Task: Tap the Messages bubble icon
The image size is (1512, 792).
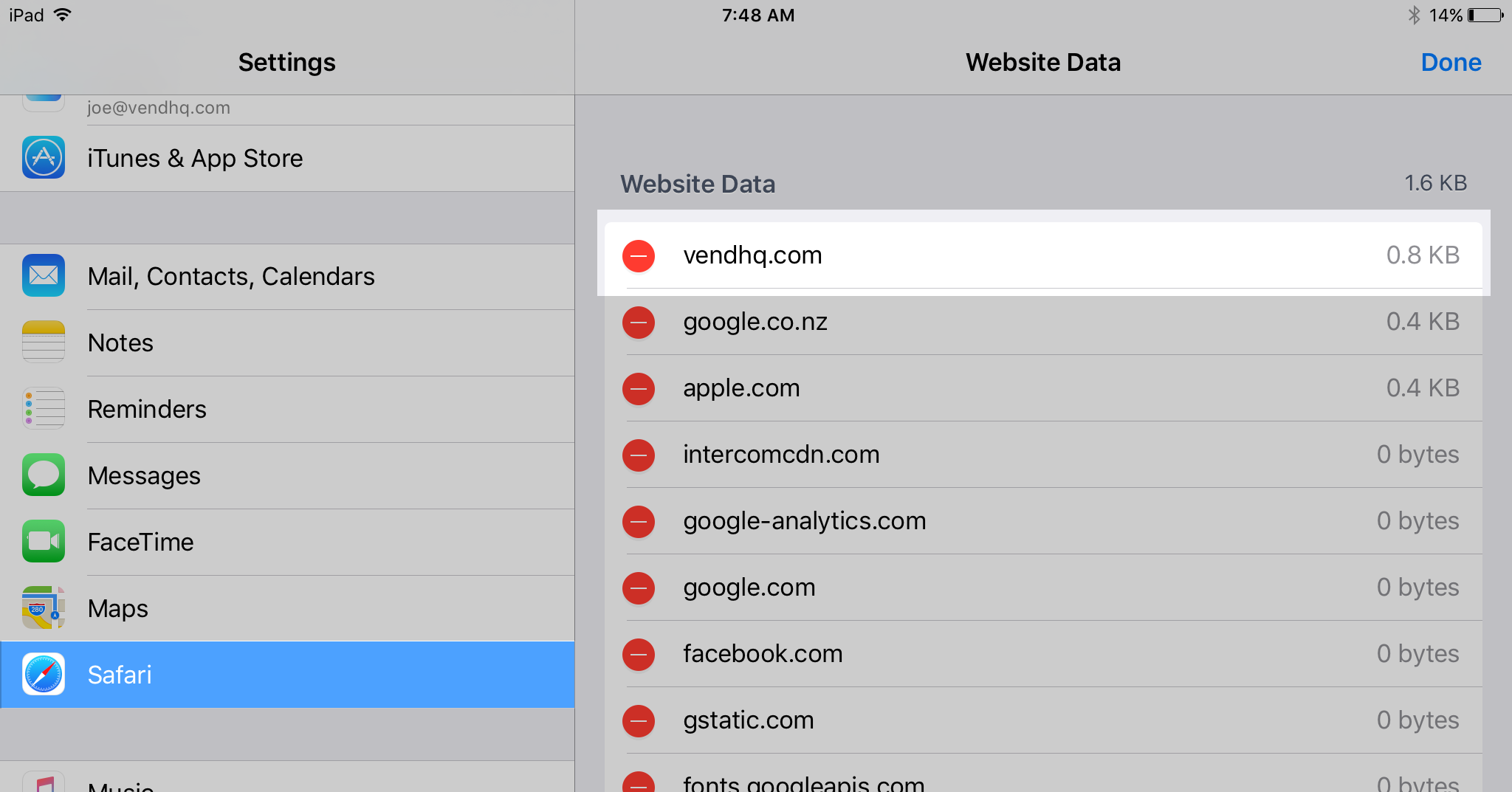Action: point(44,475)
